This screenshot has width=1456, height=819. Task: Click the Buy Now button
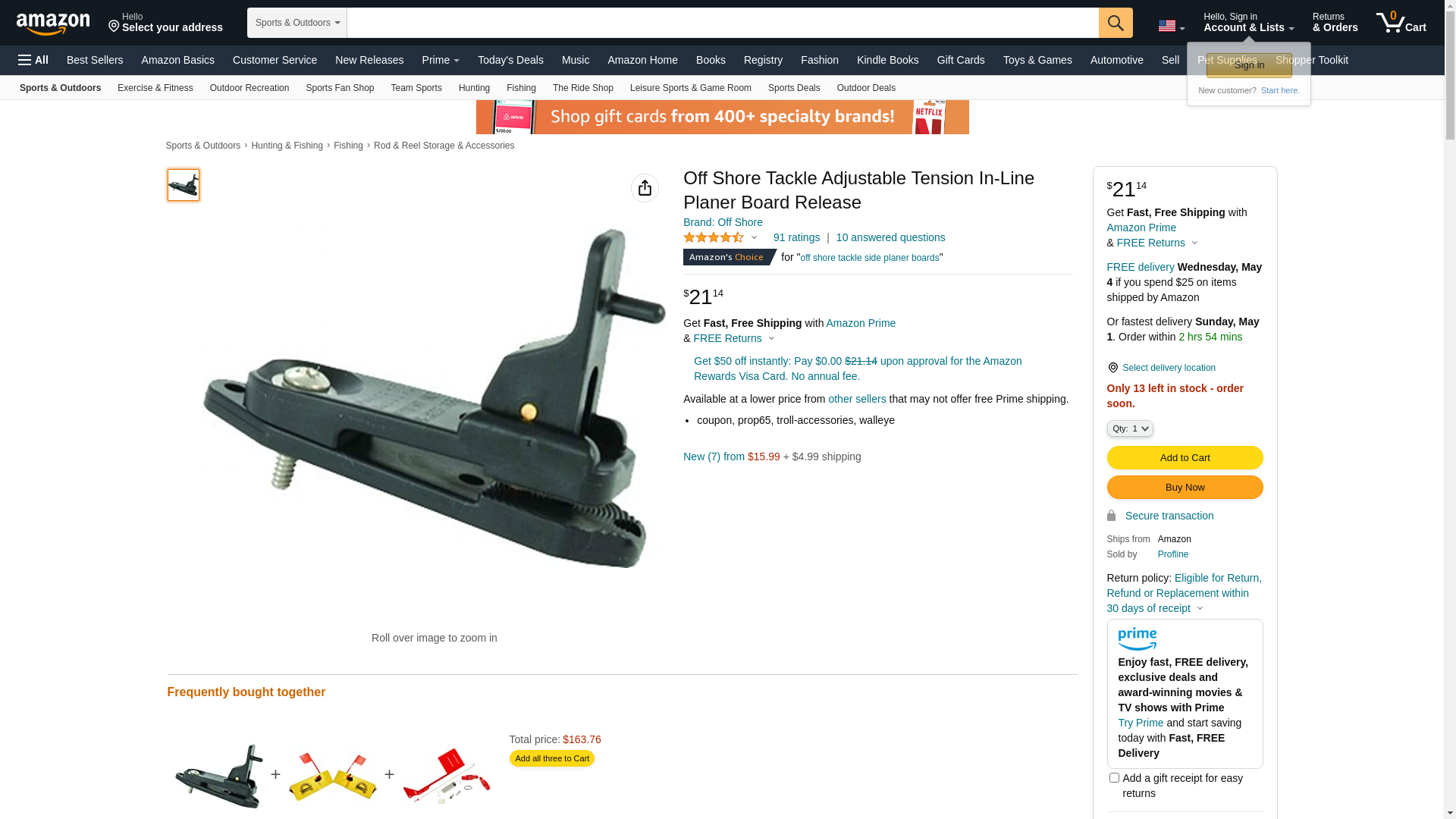point(1185,487)
